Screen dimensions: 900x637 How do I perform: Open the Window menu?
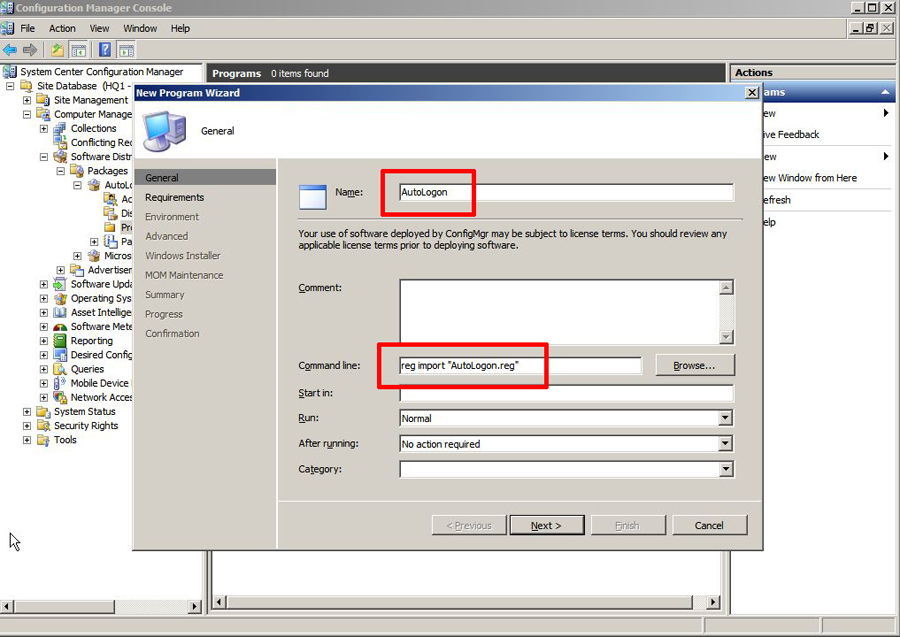(140, 28)
